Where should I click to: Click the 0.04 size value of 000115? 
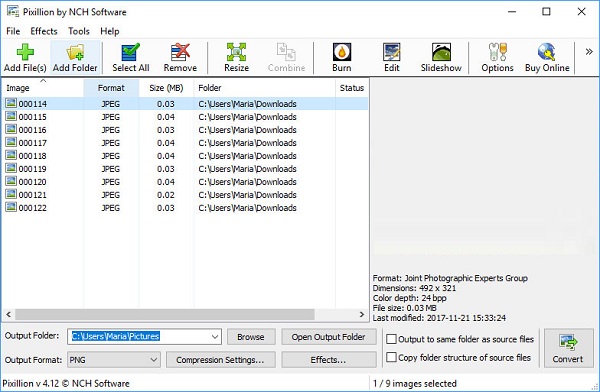pyautogui.click(x=166, y=117)
